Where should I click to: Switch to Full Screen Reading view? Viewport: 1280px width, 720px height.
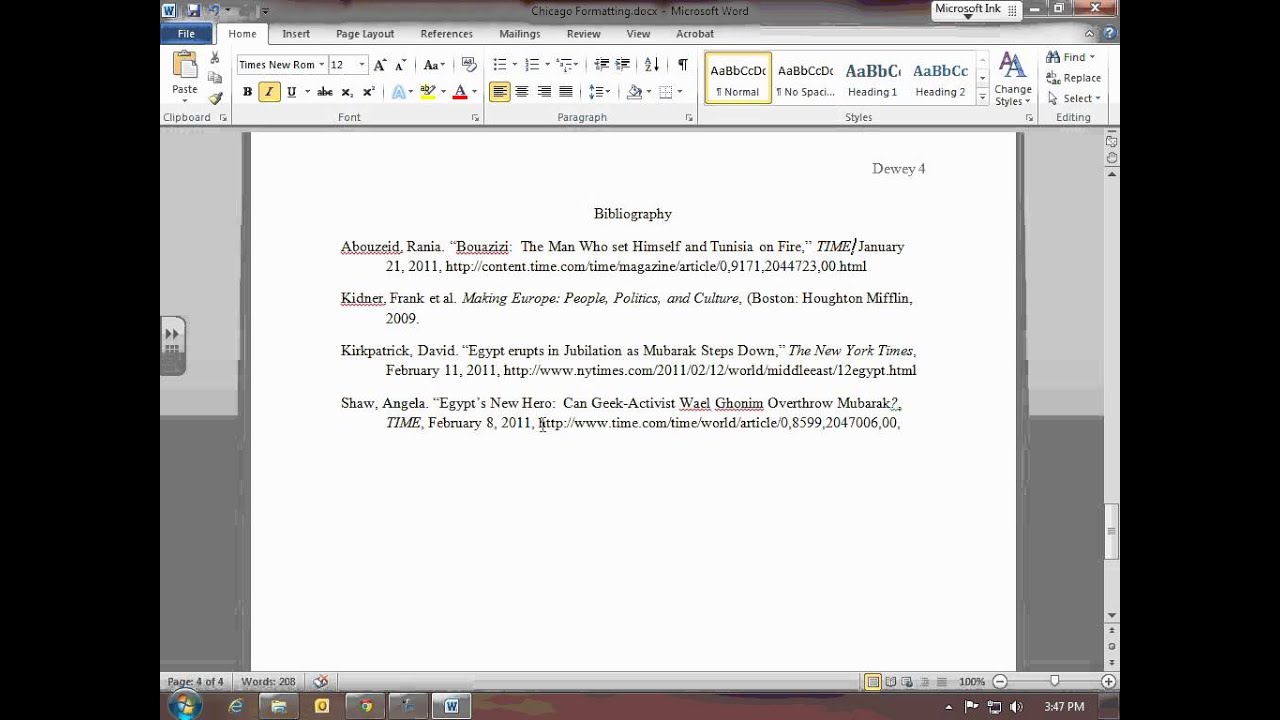(890, 682)
